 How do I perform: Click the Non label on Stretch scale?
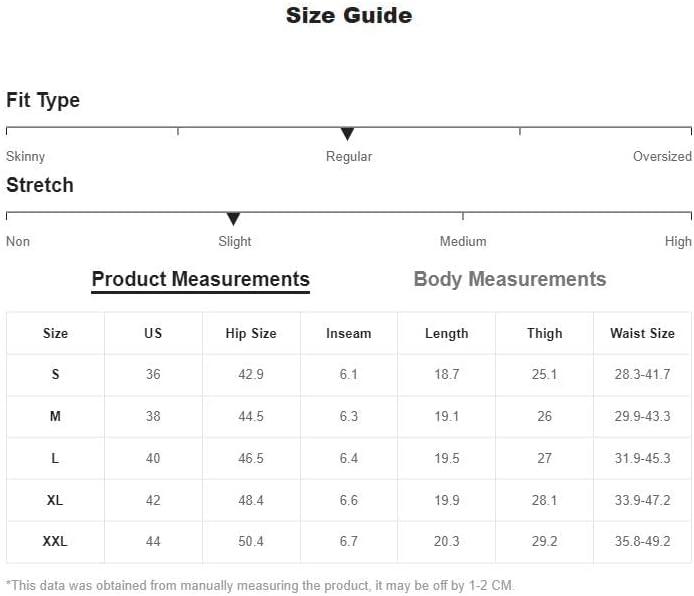(18, 242)
